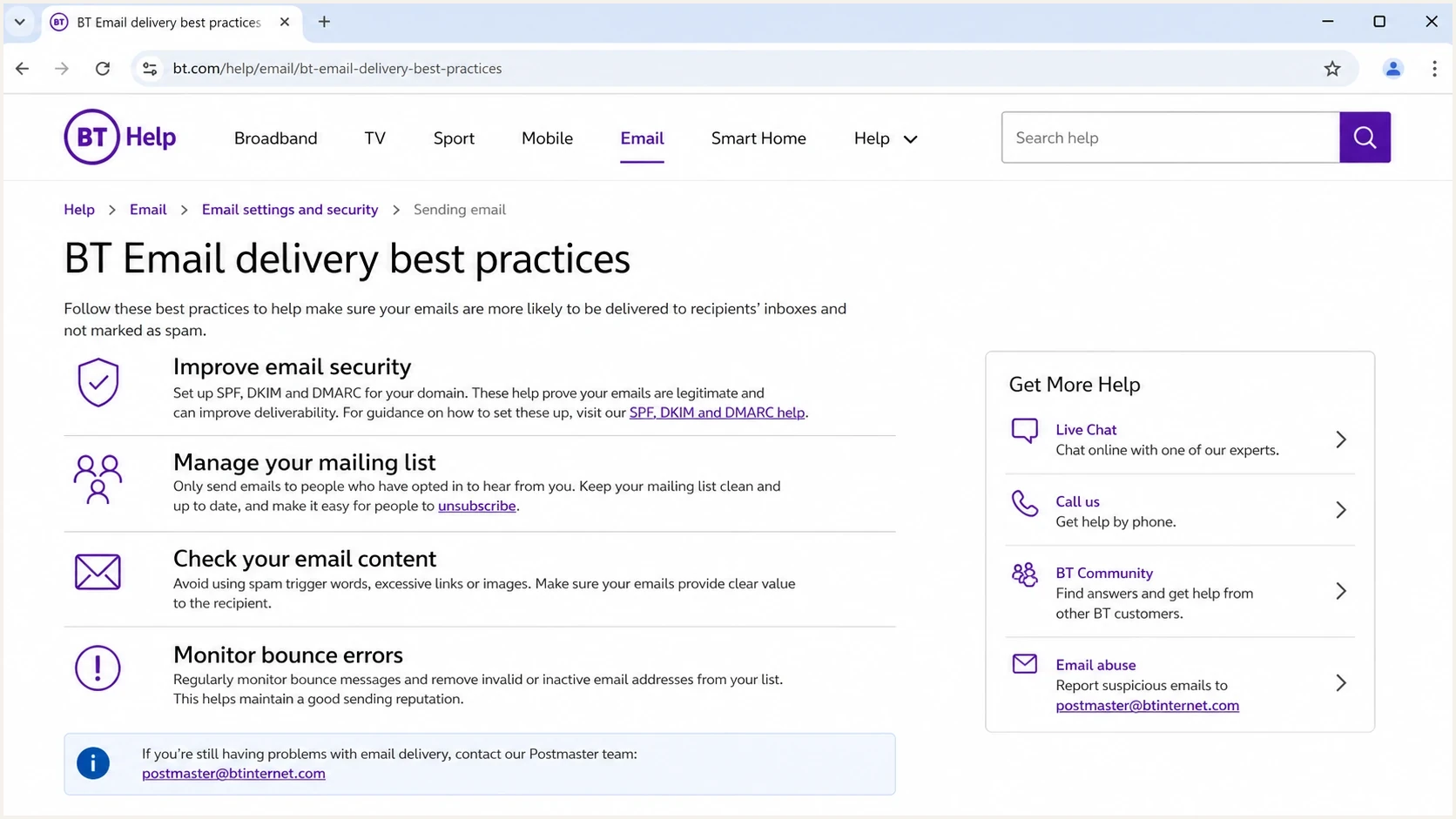This screenshot has height=819, width=1456.
Task: Go back using the browser back arrow
Action: pos(23,69)
